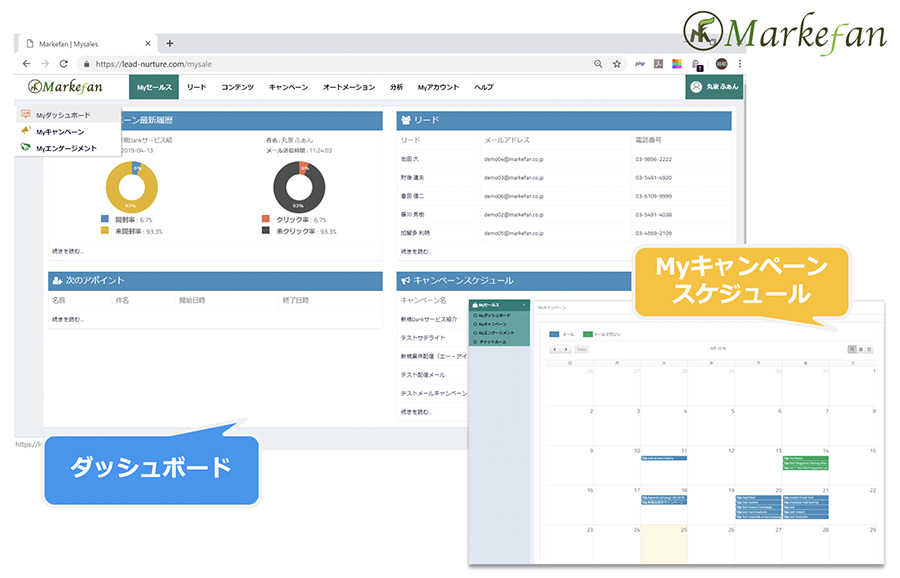Viewport: 900px width, 578px height.
Task: Click the php browser extension icon
Action: pos(640,64)
